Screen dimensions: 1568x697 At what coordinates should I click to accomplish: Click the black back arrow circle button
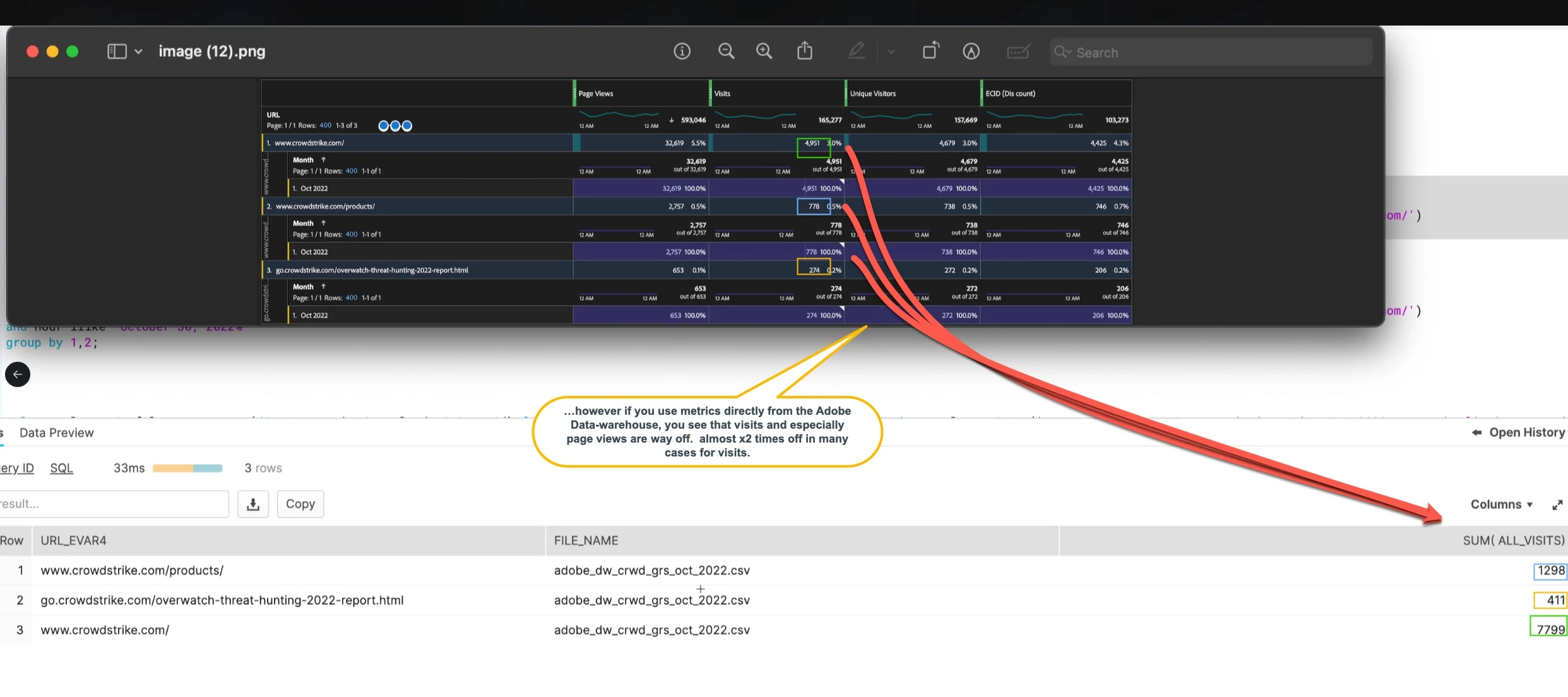[x=18, y=374]
